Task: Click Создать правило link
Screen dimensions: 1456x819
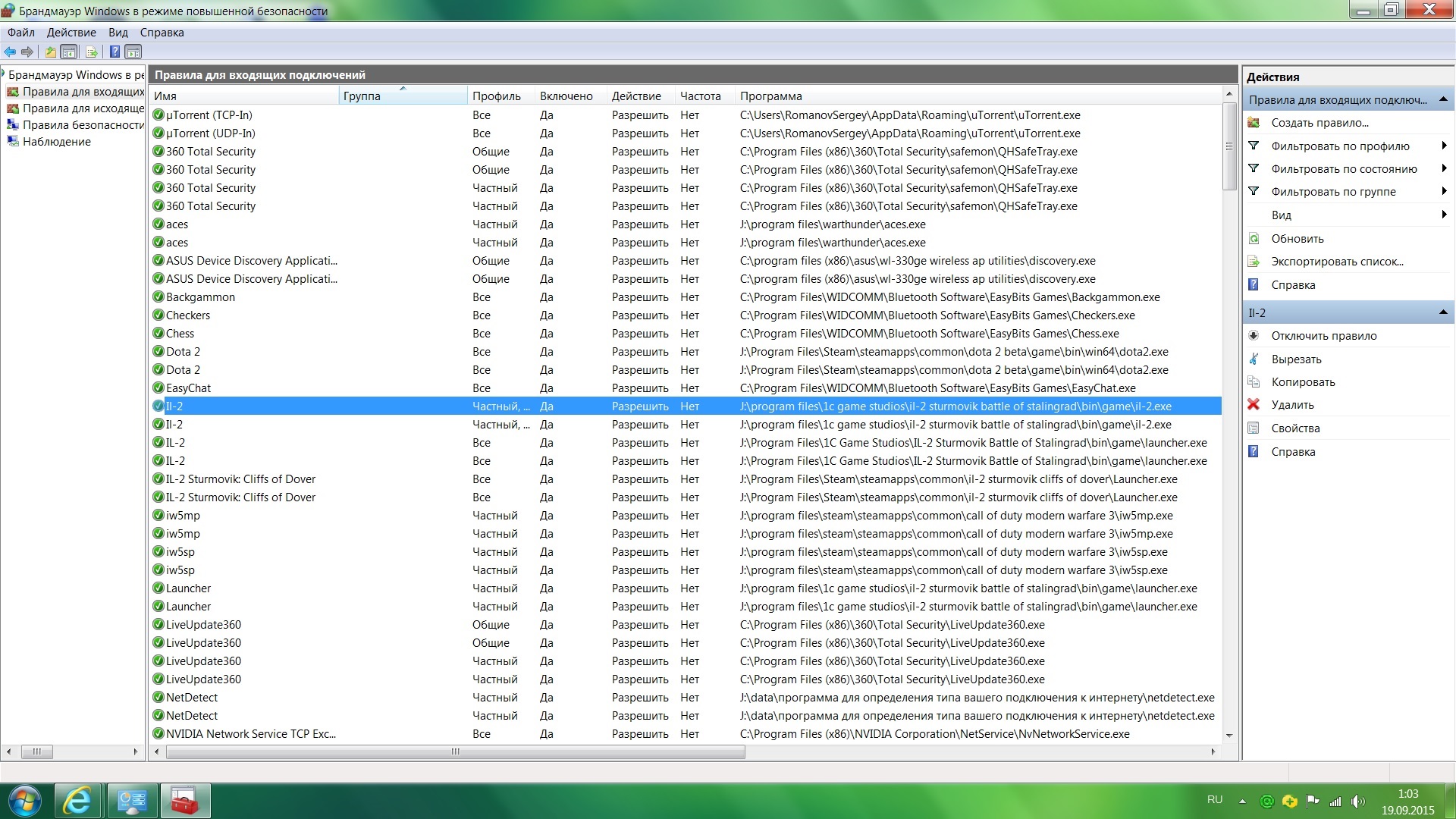Action: pos(1319,123)
